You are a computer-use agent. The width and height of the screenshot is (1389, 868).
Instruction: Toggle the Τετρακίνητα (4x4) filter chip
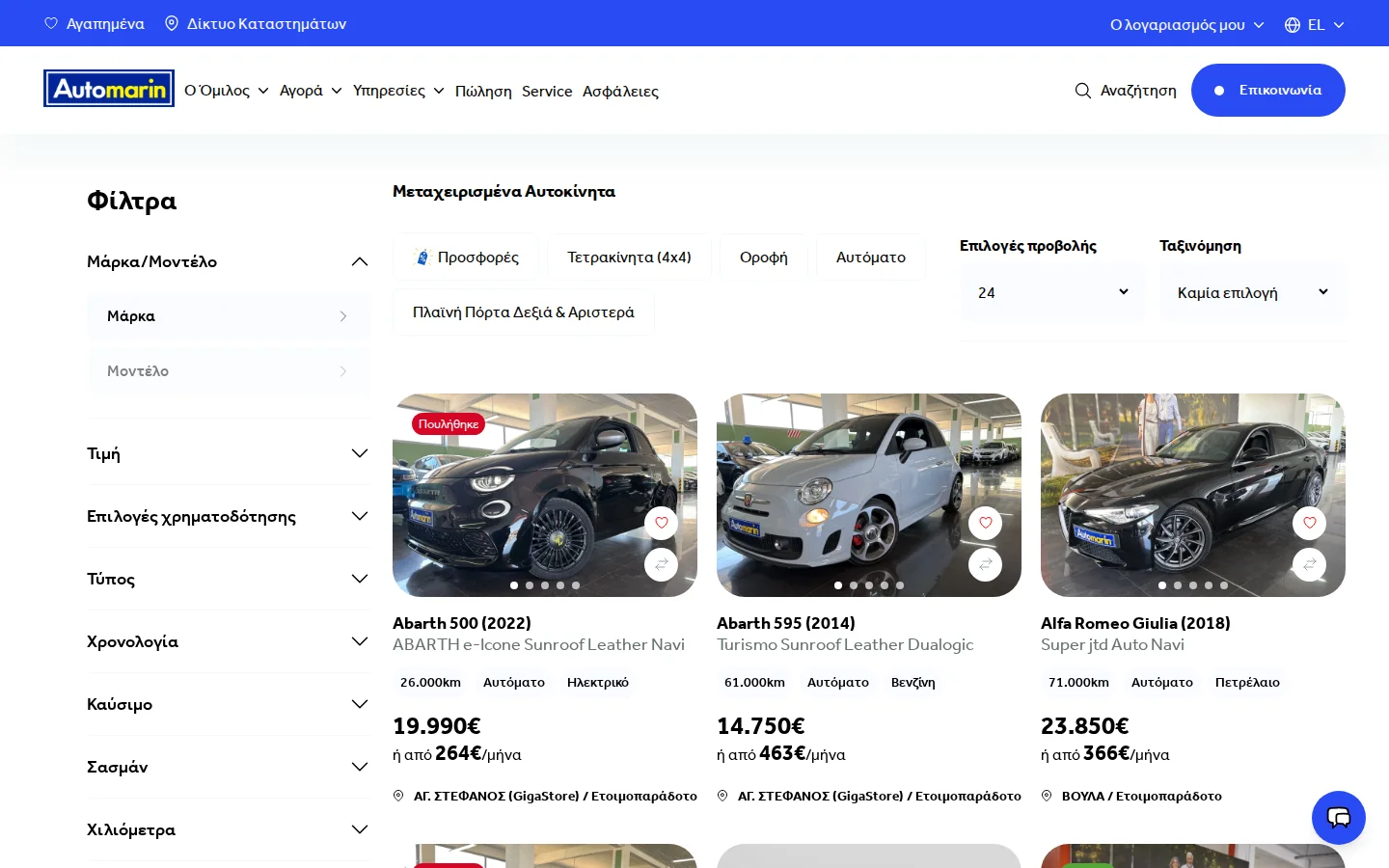(629, 257)
